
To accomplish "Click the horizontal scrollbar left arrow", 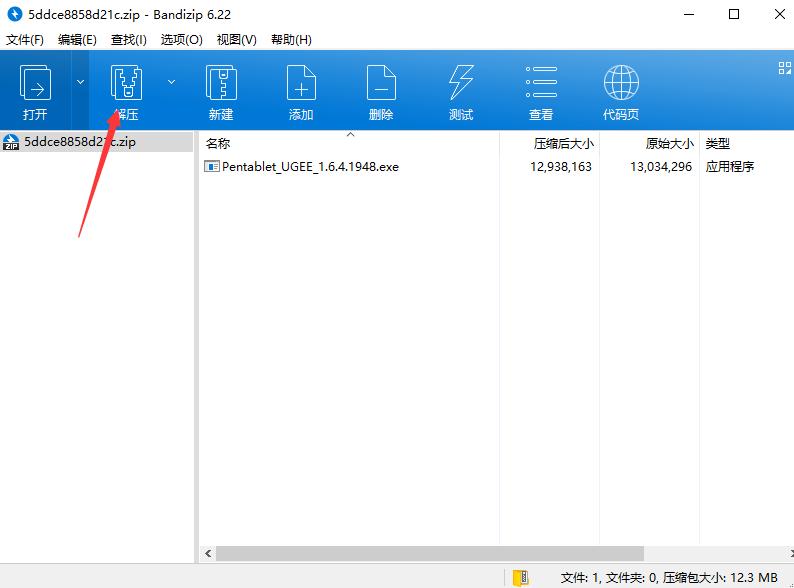I will [x=208, y=554].
